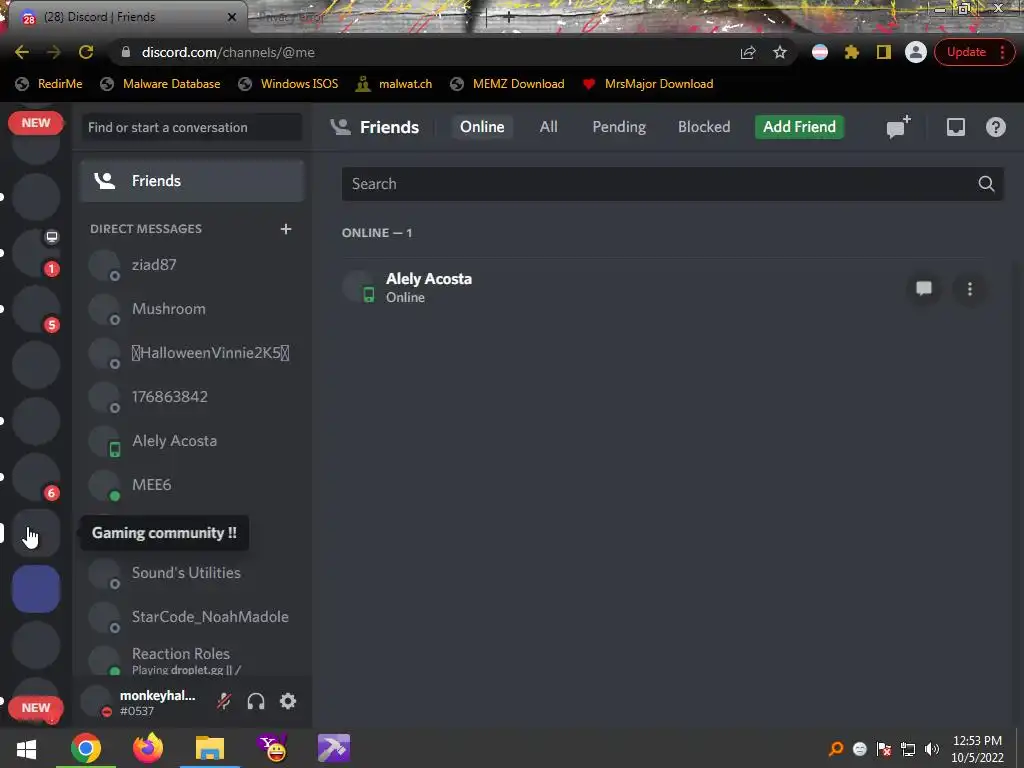
Task: Switch to the Blocked tab
Action: [x=704, y=127]
